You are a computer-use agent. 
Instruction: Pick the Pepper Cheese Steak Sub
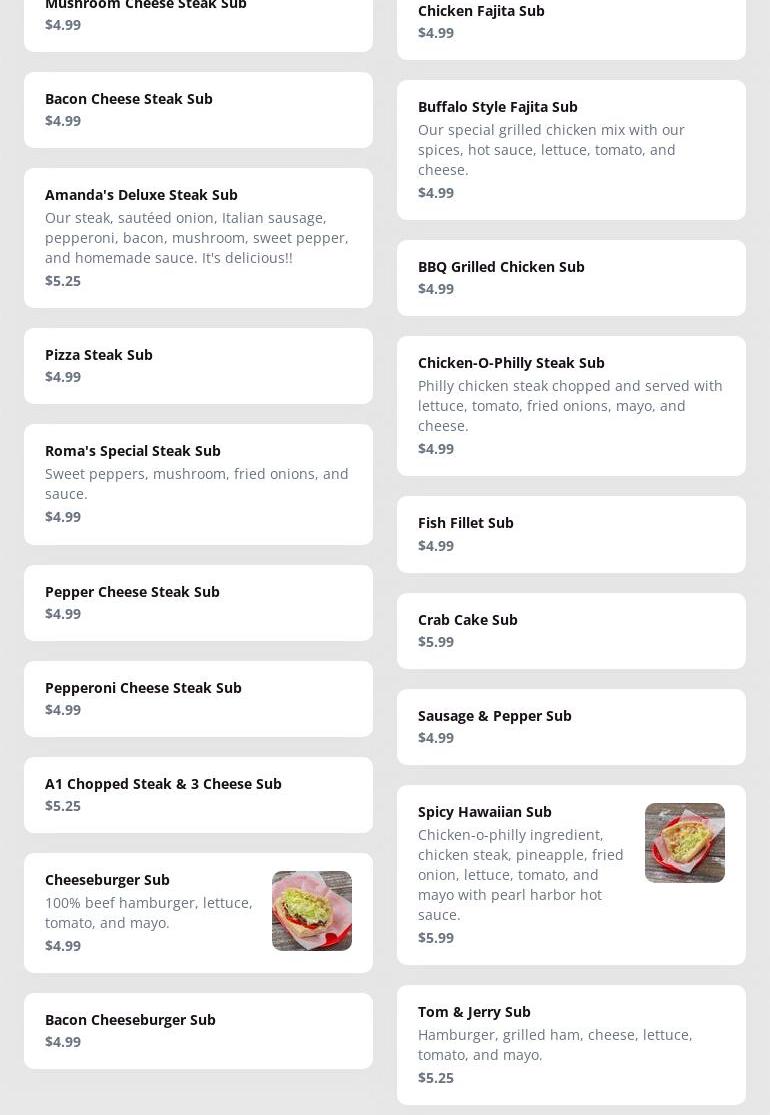pos(198,603)
